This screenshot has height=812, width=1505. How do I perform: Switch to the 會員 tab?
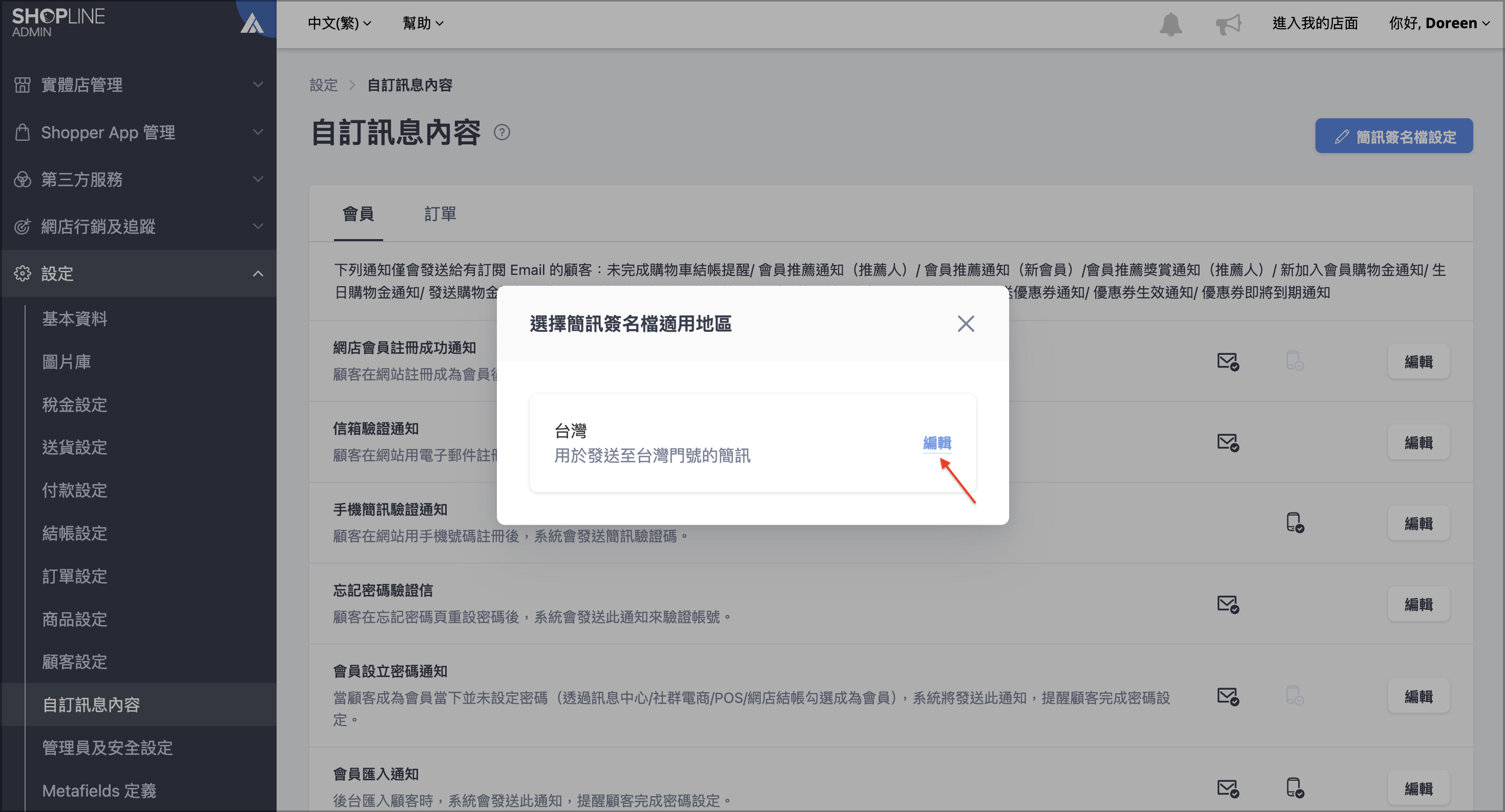(358, 213)
